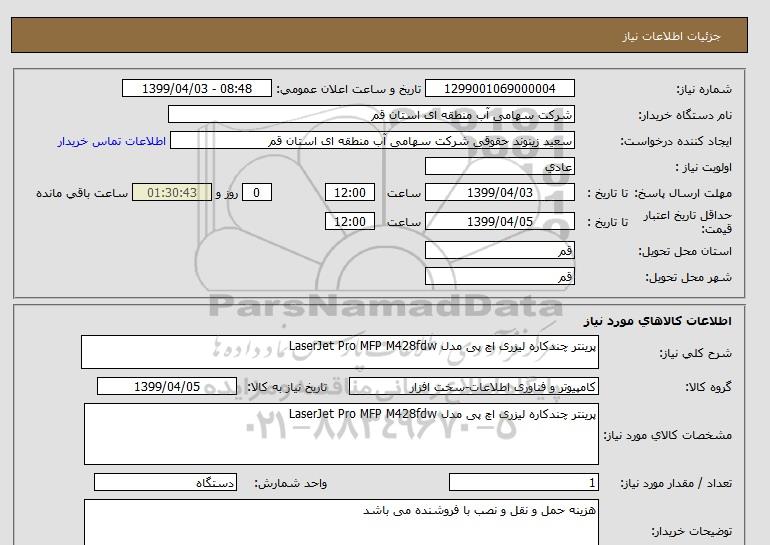Click the response deadline time 12:00 field

click(x=350, y=192)
